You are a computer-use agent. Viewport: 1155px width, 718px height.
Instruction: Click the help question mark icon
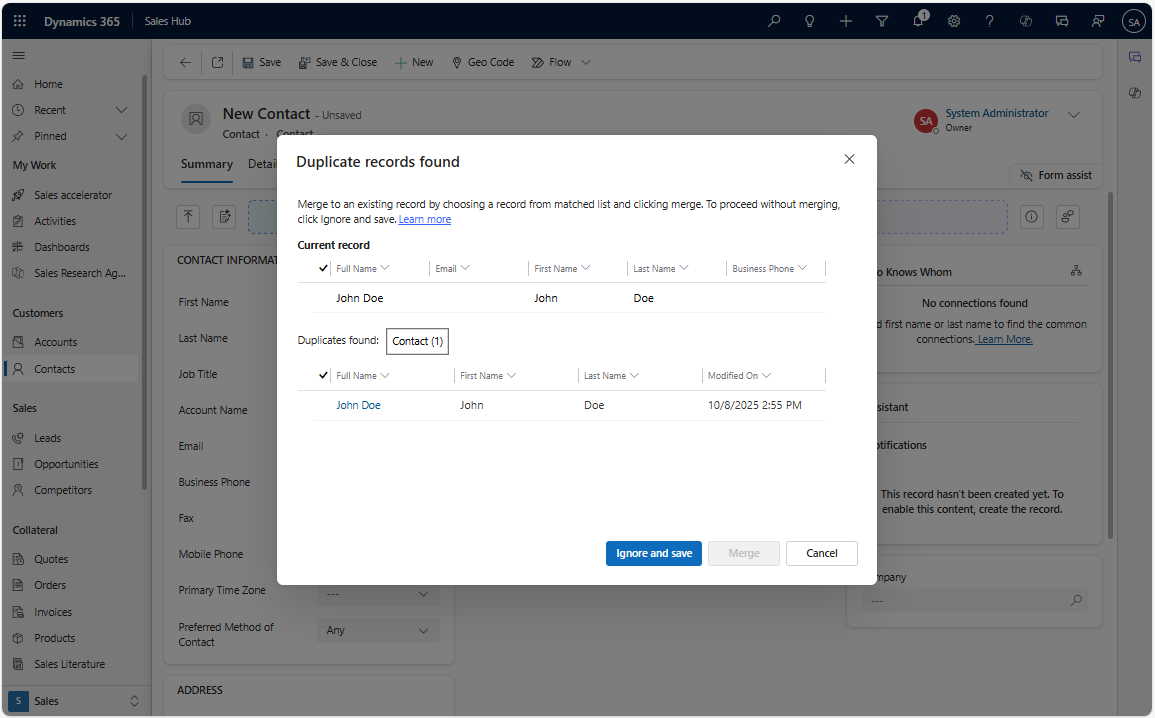[989, 21]
